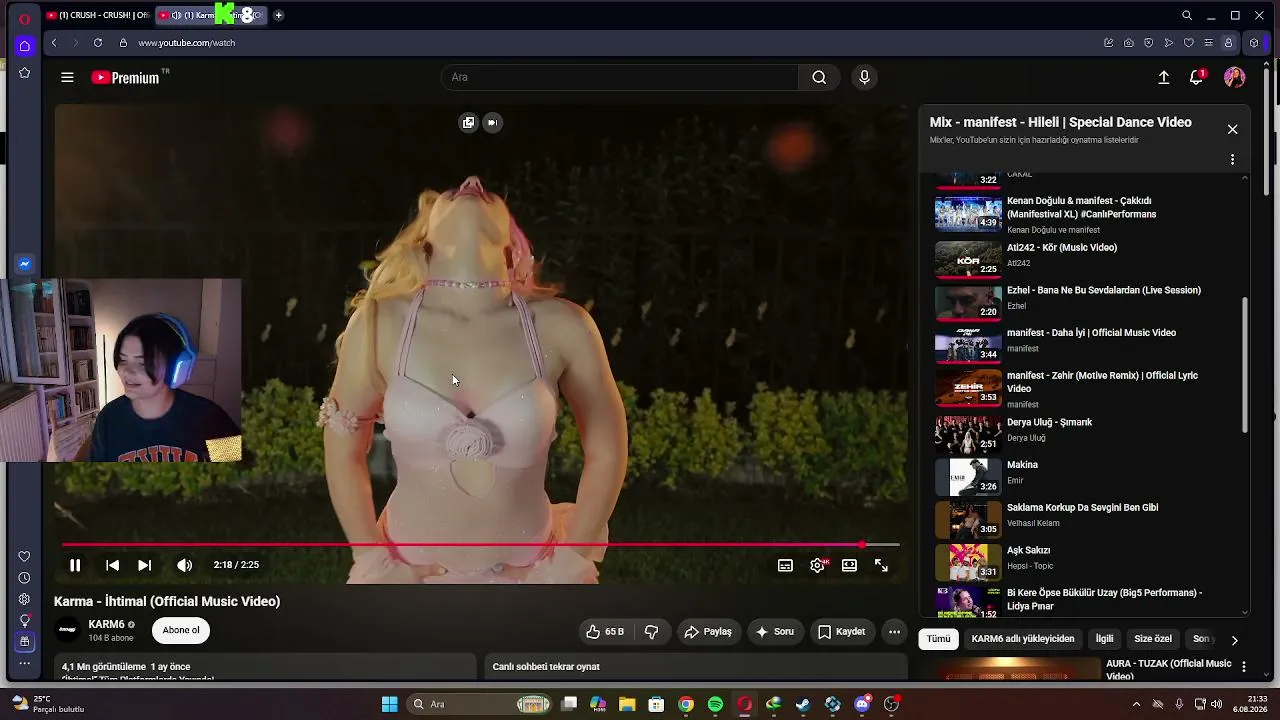Play Aşk Sakızı thumbnail in playlist

968,563
